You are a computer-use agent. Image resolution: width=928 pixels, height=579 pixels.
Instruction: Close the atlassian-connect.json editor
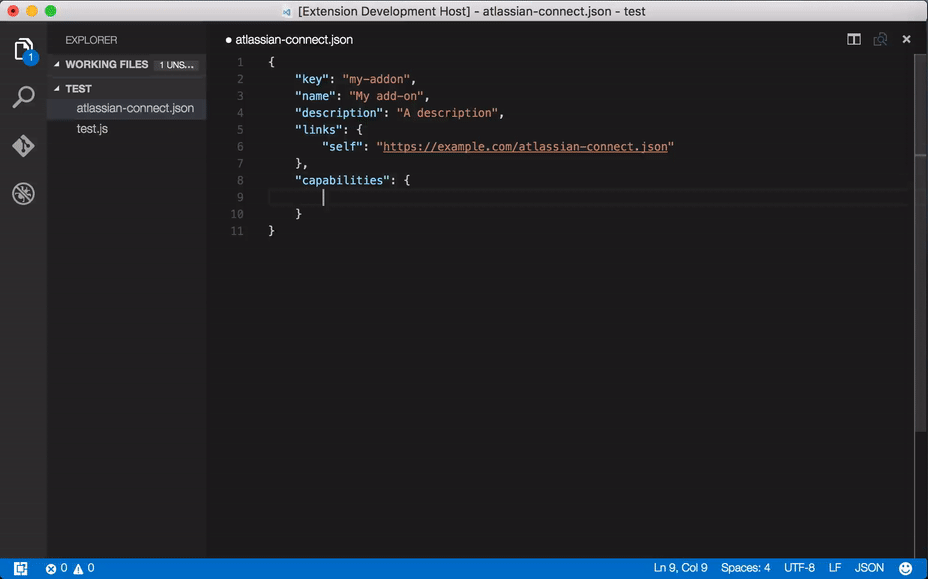coord(906,40)
